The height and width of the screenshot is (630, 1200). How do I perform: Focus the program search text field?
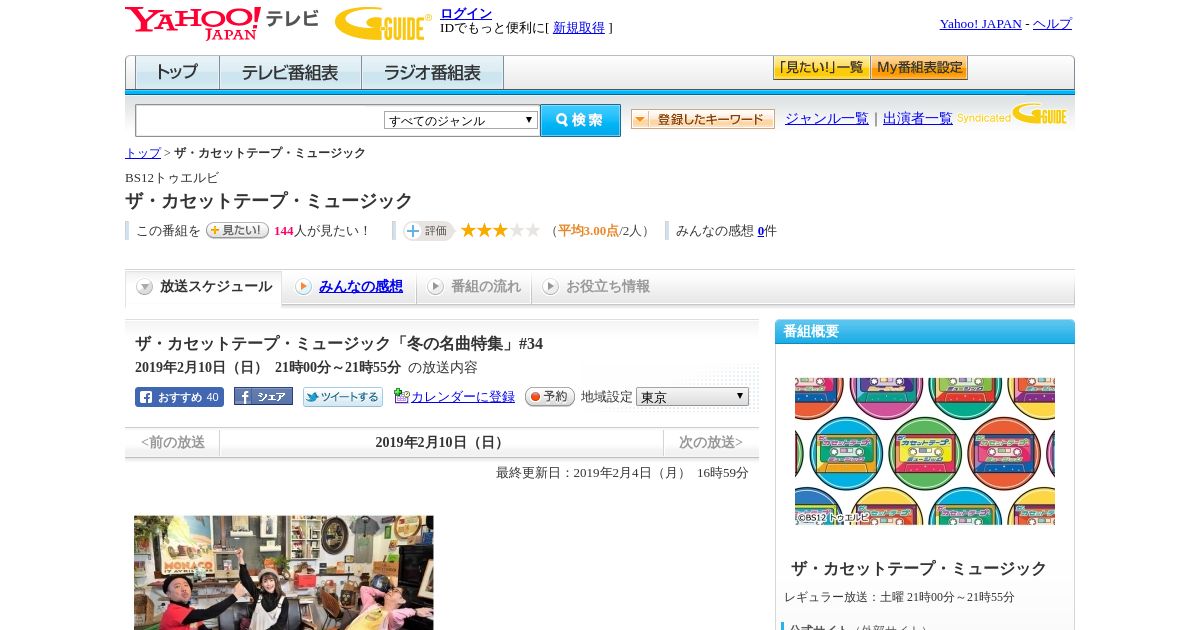coord(260,120)
